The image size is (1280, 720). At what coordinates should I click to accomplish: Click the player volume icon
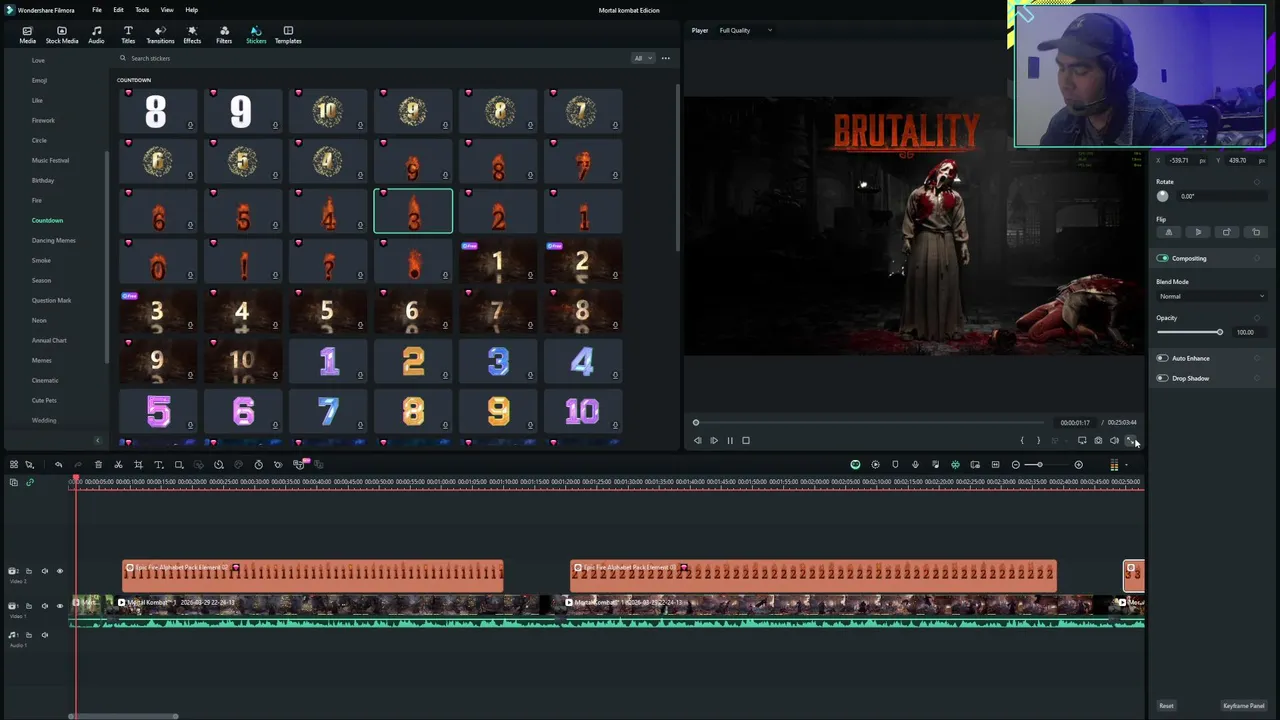pos(1114,440)
